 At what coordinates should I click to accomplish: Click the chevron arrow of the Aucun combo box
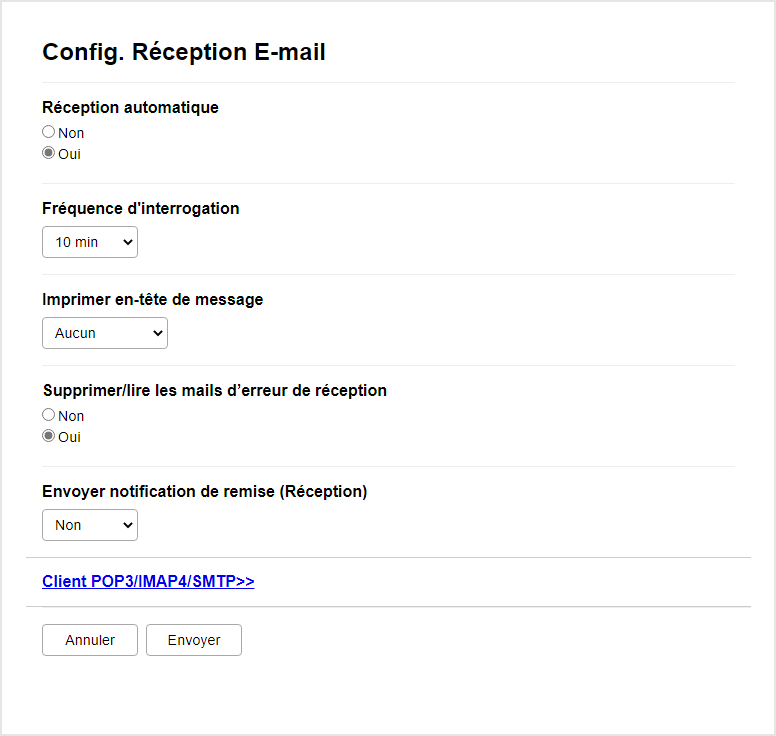(x=157, y=333)
